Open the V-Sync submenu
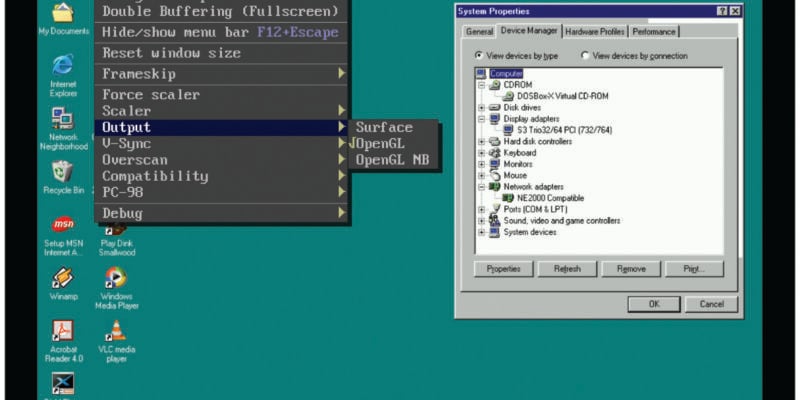 click(x=221, y=144)
